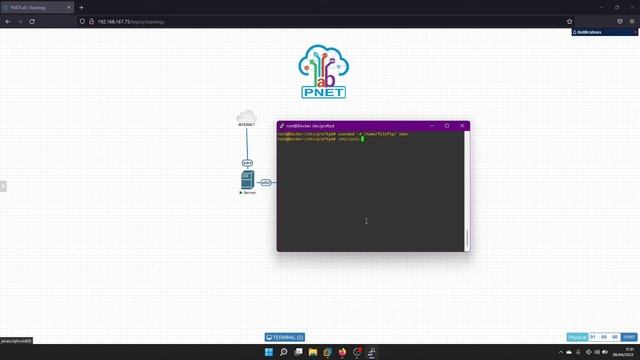Open a new browser tab
Image resolution: width=640 pixels, height=360 pixels.
[x=82, y=7]
